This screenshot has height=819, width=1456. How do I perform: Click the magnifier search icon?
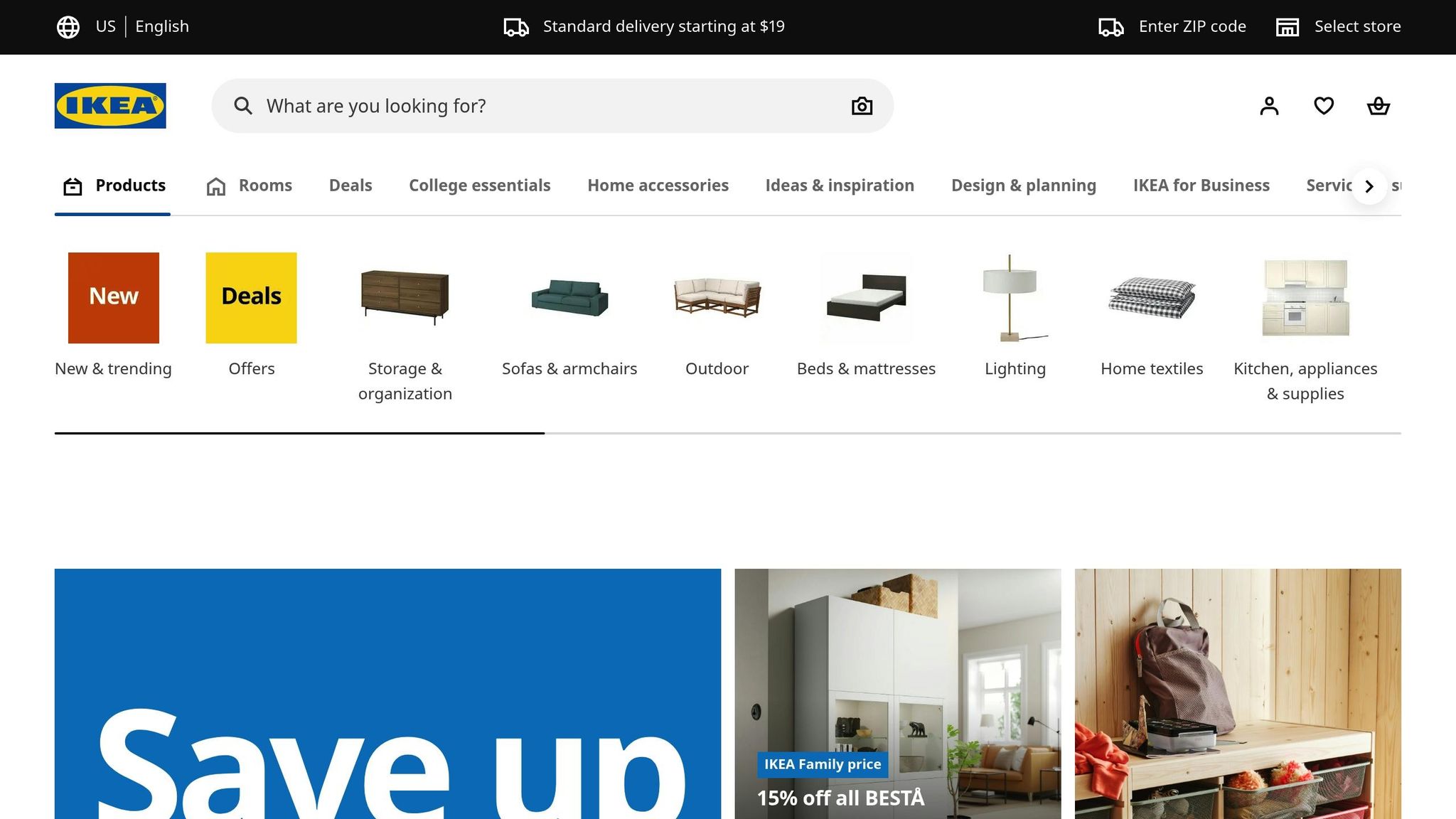pyautogui.click(x=243, y=106)
